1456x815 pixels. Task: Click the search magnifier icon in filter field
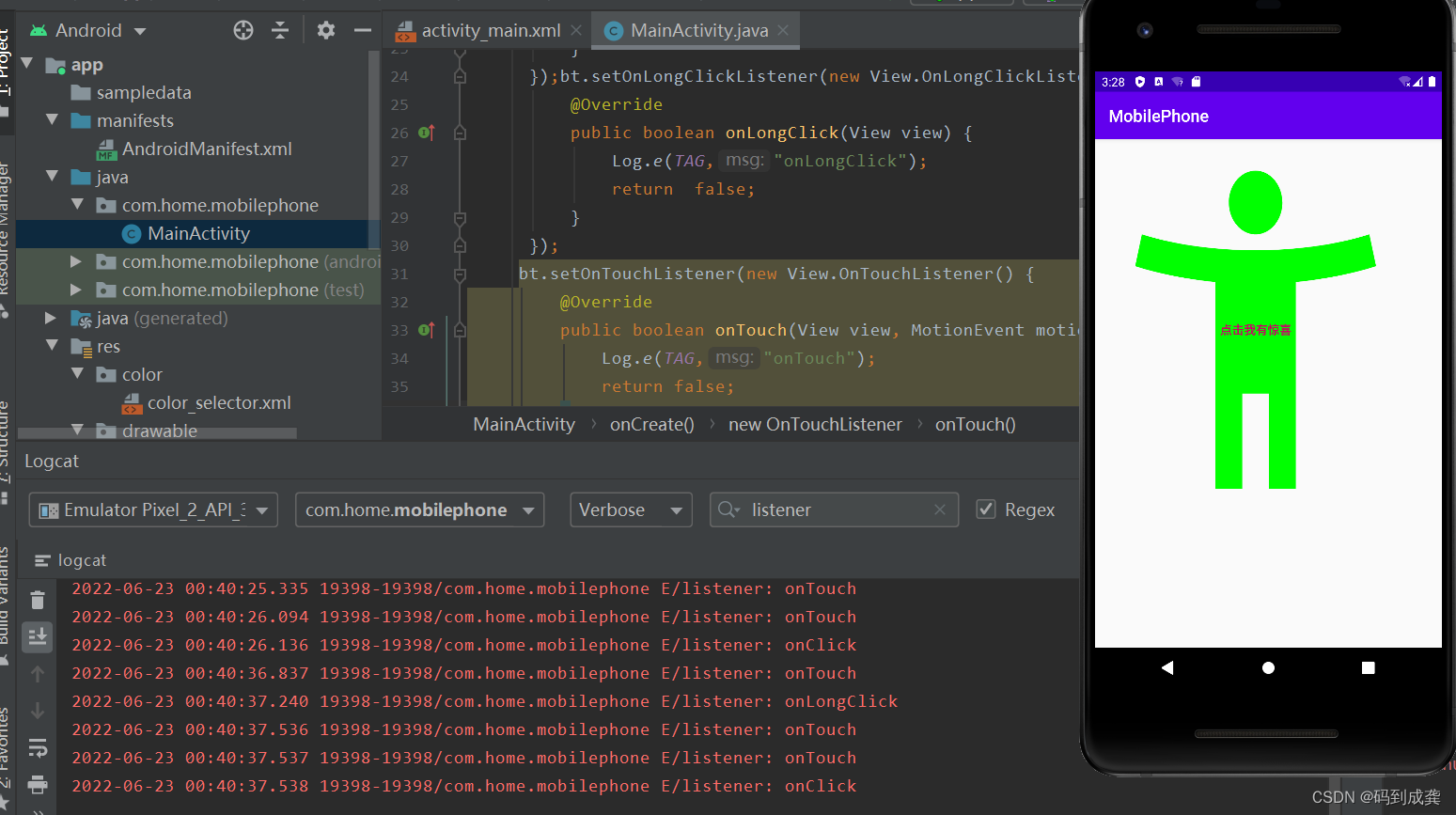click(x=728, y=509)
